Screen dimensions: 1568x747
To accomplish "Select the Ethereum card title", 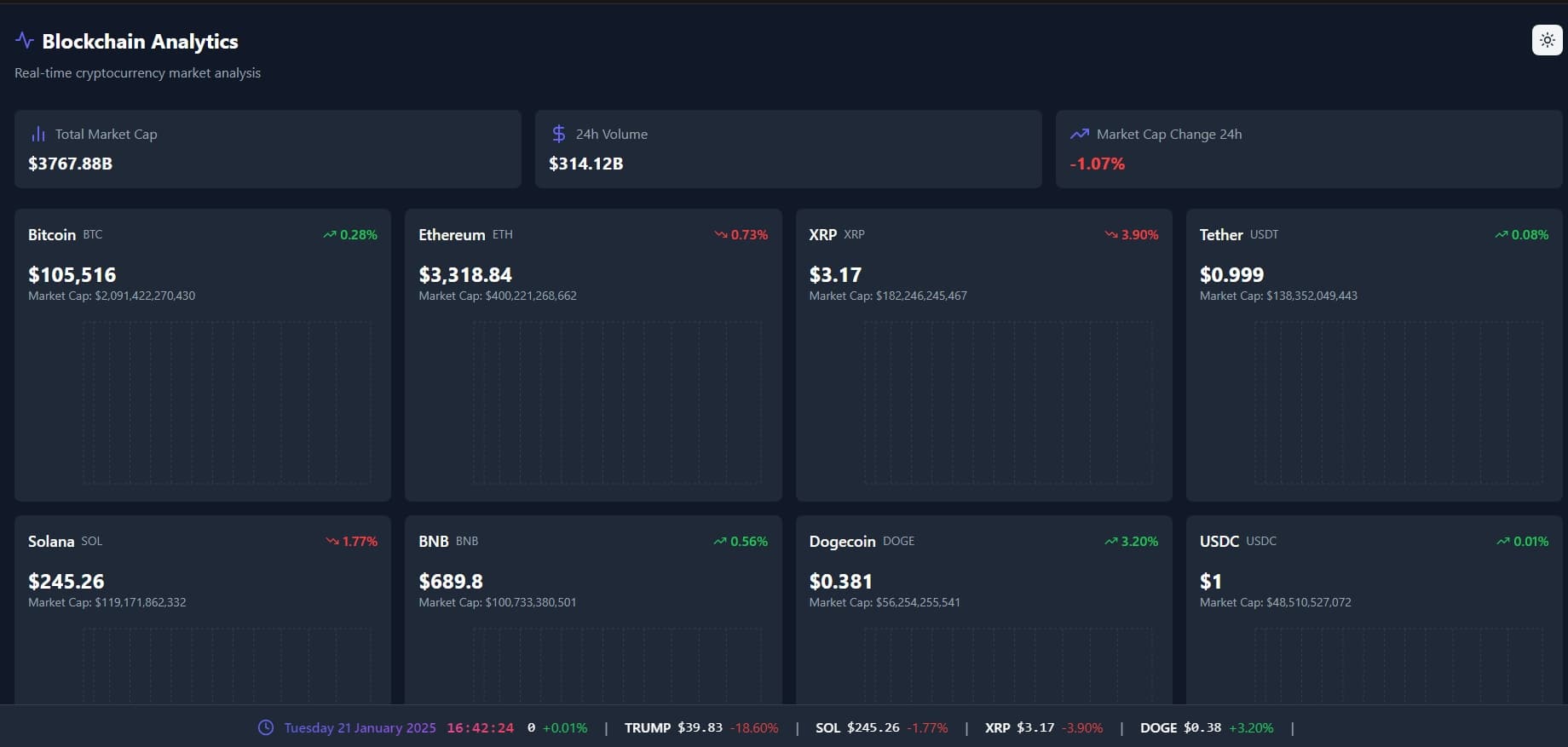I will [452, 234].
